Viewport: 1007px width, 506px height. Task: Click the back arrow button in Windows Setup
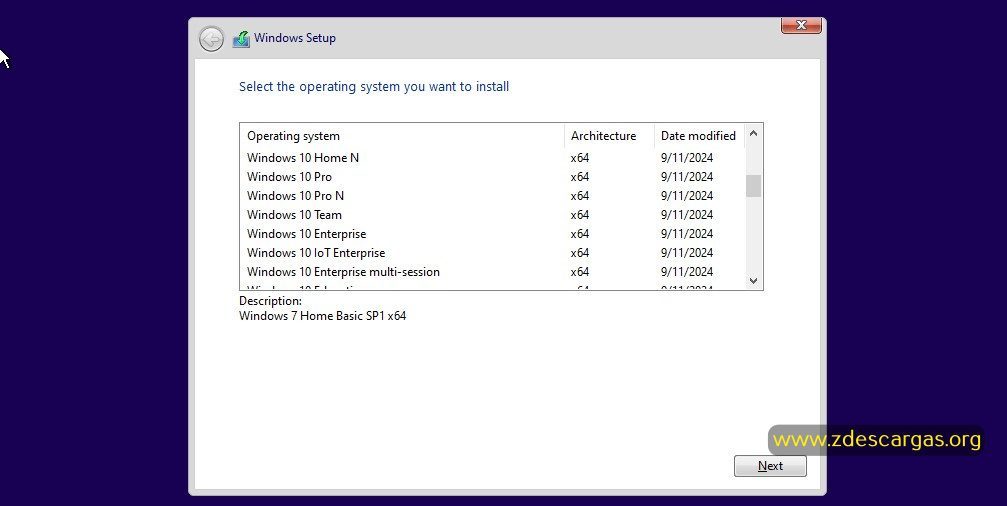pos(211,39)
